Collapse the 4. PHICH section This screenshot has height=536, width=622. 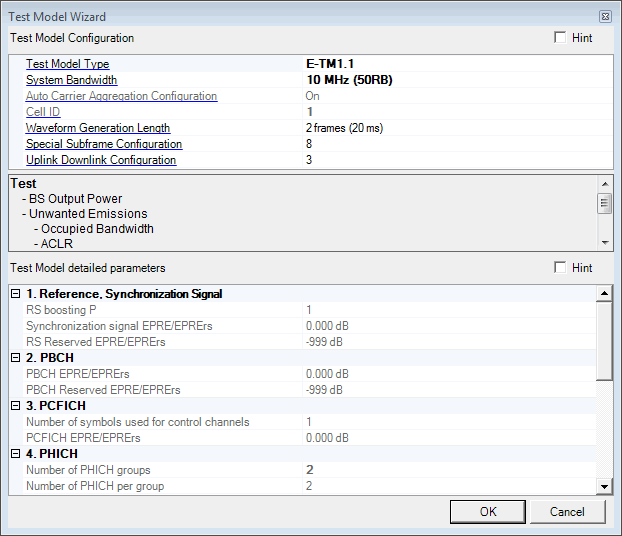pyautogui.click(x=15, y=454)
